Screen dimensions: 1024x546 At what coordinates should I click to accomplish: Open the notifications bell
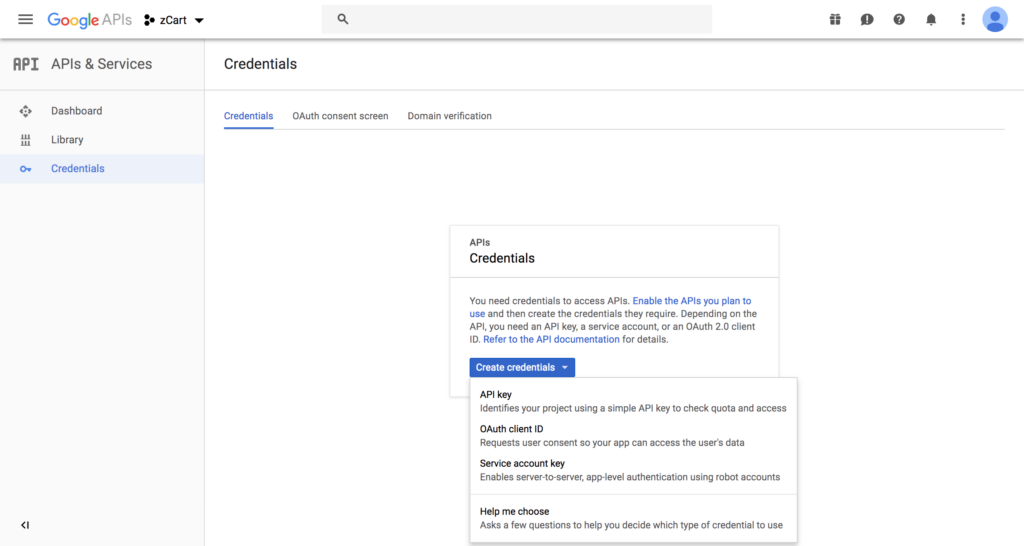pyautogui.click(x=931, y=19)
